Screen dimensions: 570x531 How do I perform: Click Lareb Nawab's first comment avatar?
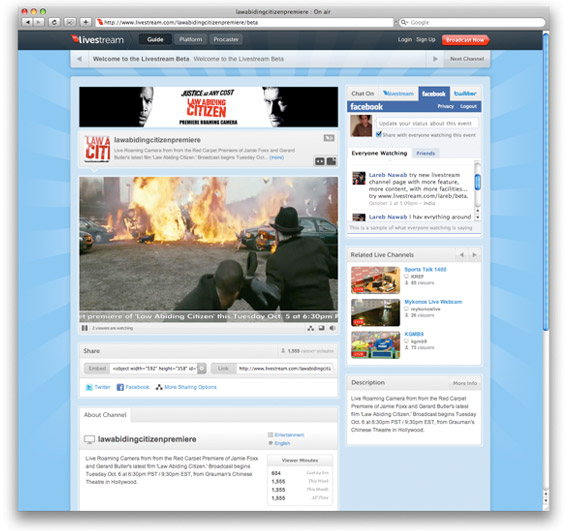pyautogui.click(x=358, y=178)
